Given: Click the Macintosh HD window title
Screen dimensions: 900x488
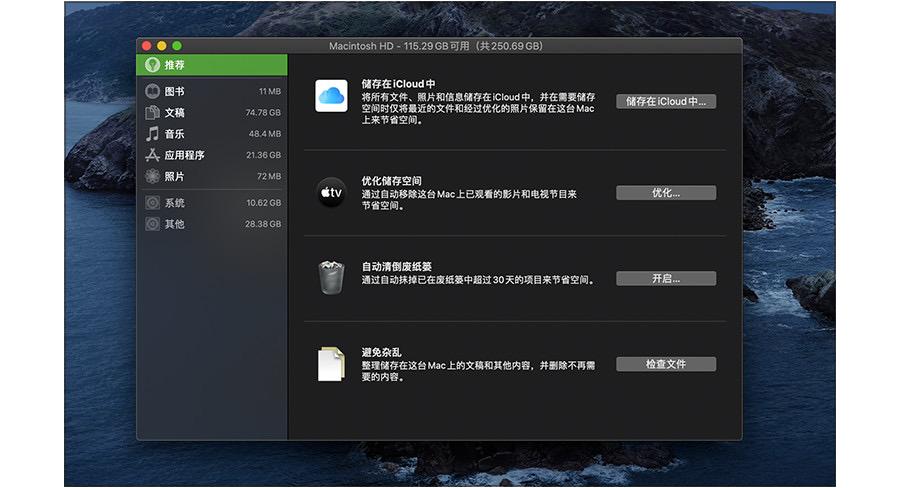Looking at the screenshot, I should click(436, 46).
